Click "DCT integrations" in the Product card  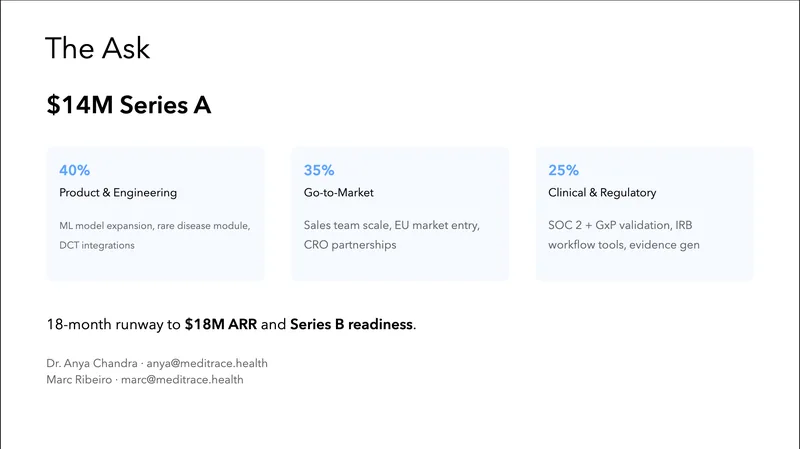click(97, 245)
